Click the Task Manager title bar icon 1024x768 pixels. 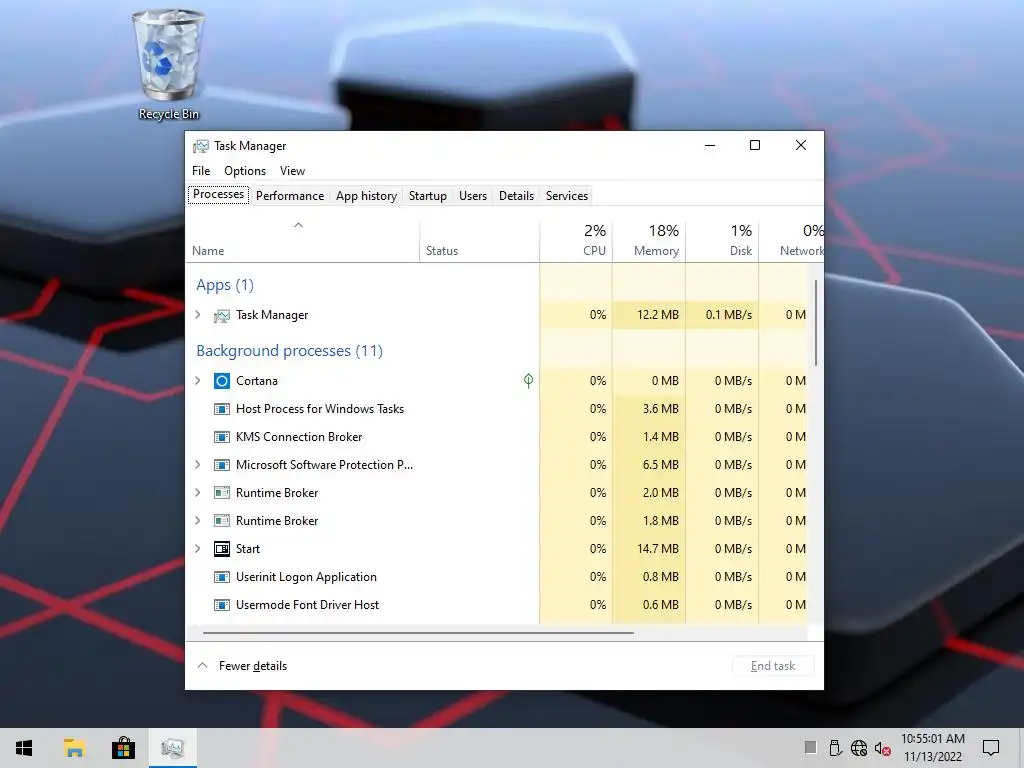[200, 146]
